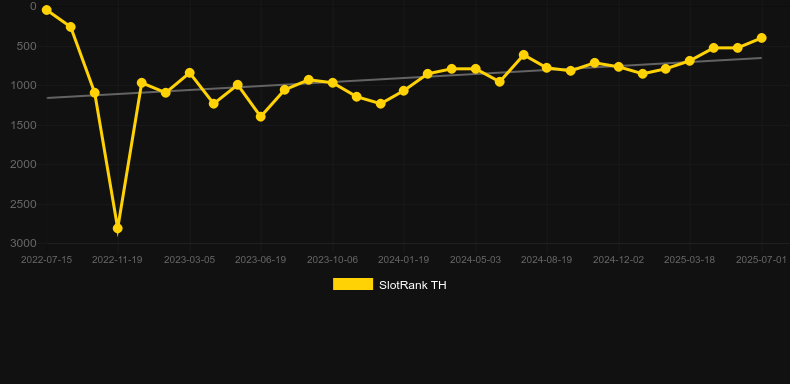
Task: Click the data point above 2023-03-05
Action: coord(189,73)
